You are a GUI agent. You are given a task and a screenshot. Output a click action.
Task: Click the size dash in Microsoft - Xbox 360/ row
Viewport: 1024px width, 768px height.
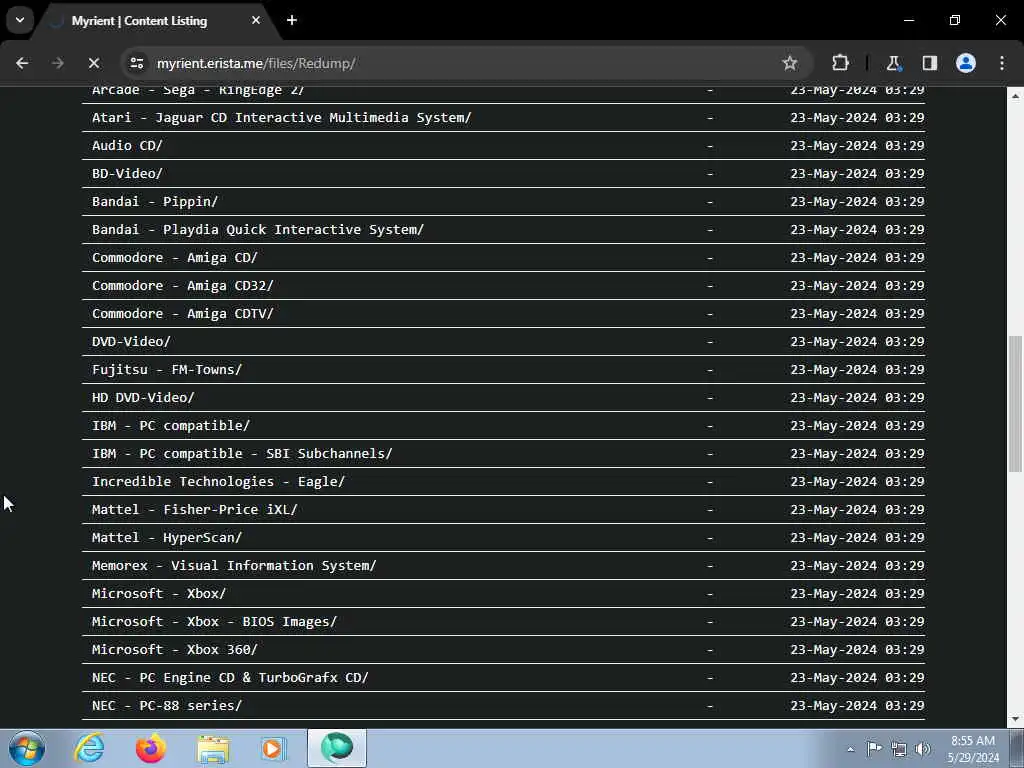pos(710,650)
